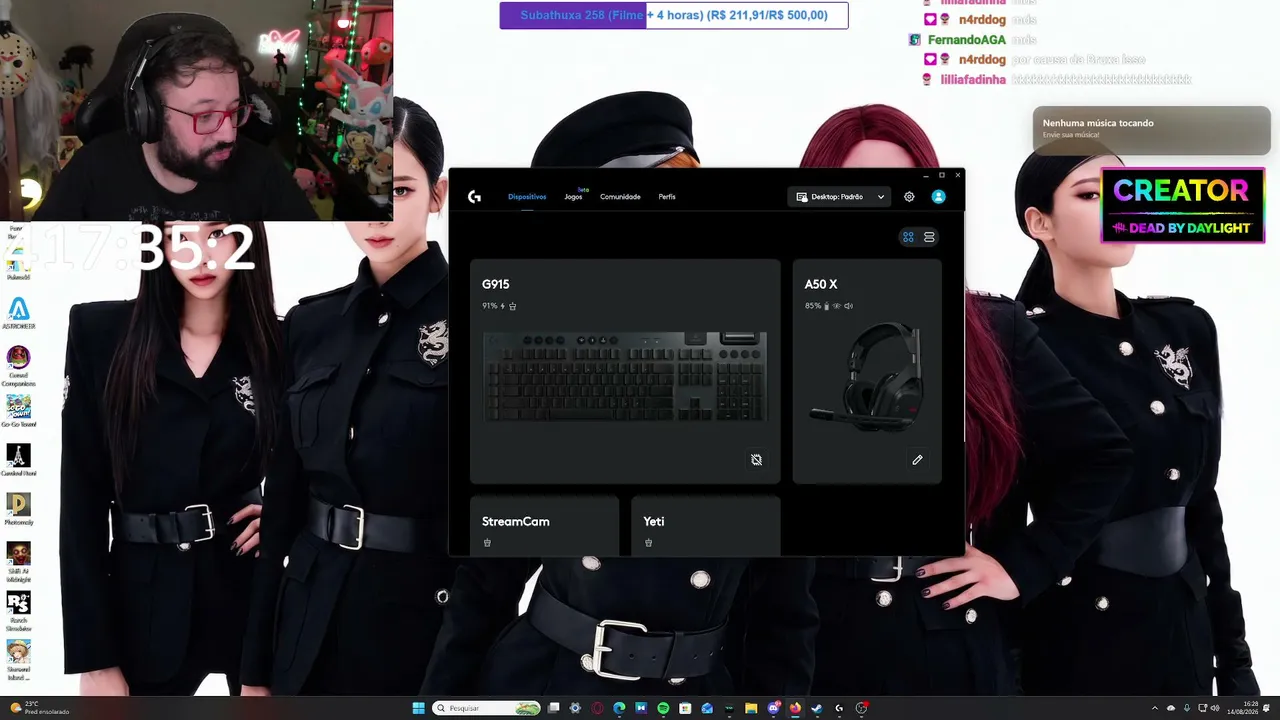This screenshot has width=1280, height=720.
Task: Open File Explorer from the taskbar
Action: point(751,708)
